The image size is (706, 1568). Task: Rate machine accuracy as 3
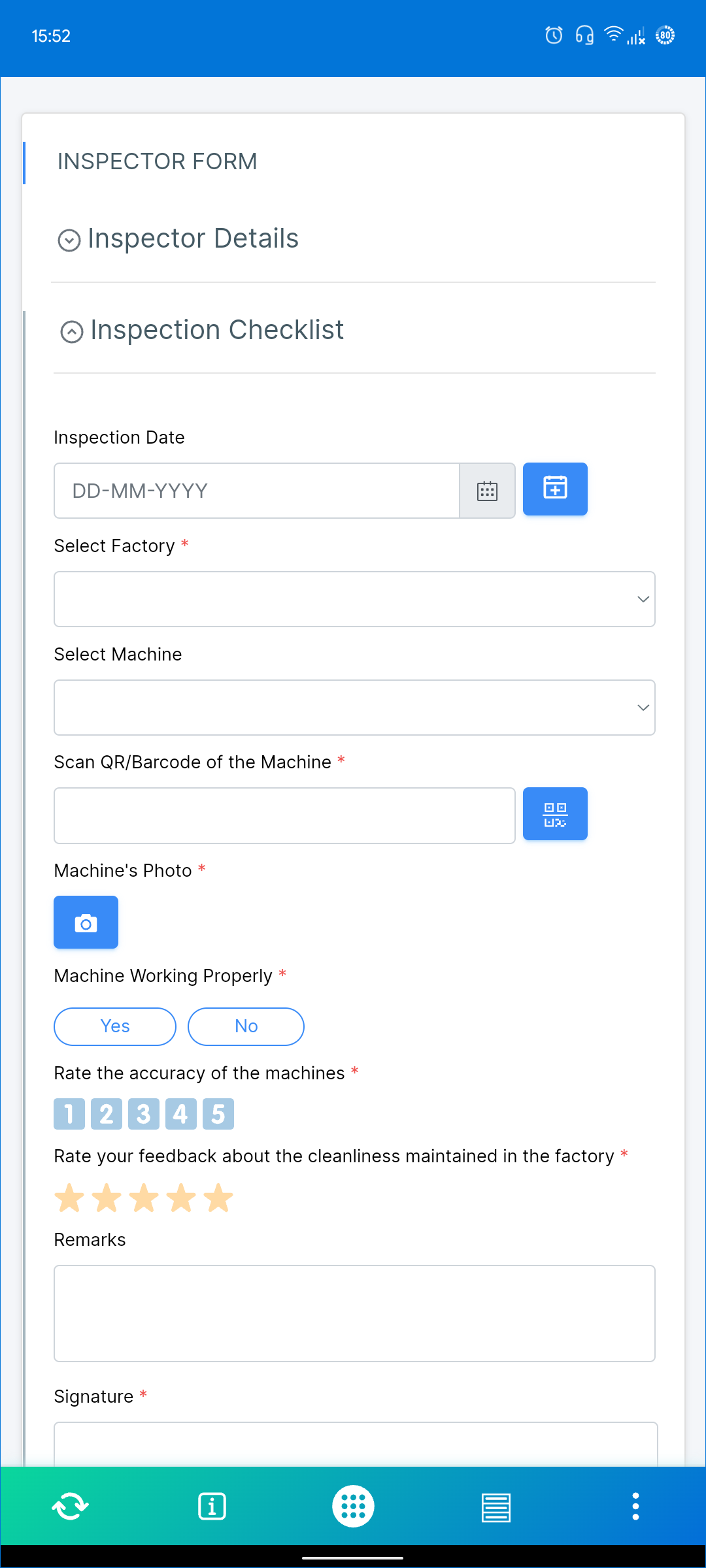click(x=143, y=1113)
